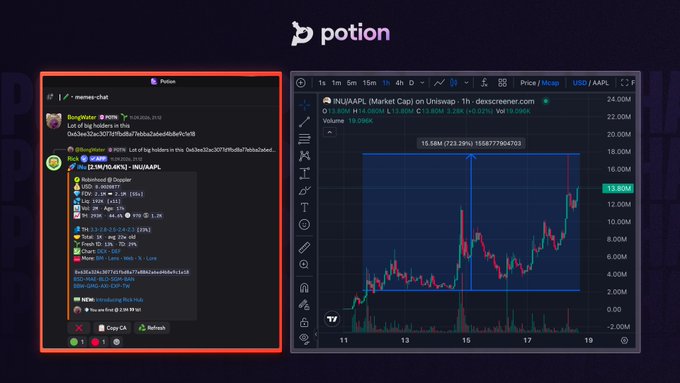Select the 5m timeframe
The image size is (680, 383).
click(x=352, y=83)
